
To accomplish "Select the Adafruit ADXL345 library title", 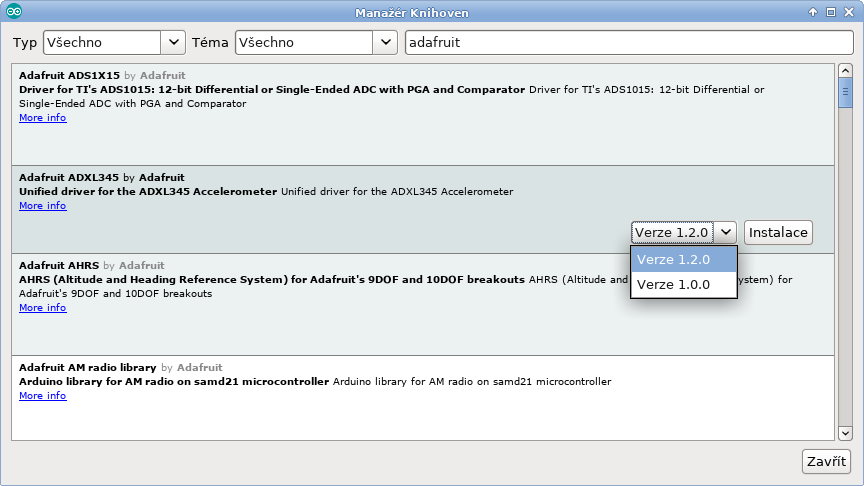I will (x=69, y=177).
